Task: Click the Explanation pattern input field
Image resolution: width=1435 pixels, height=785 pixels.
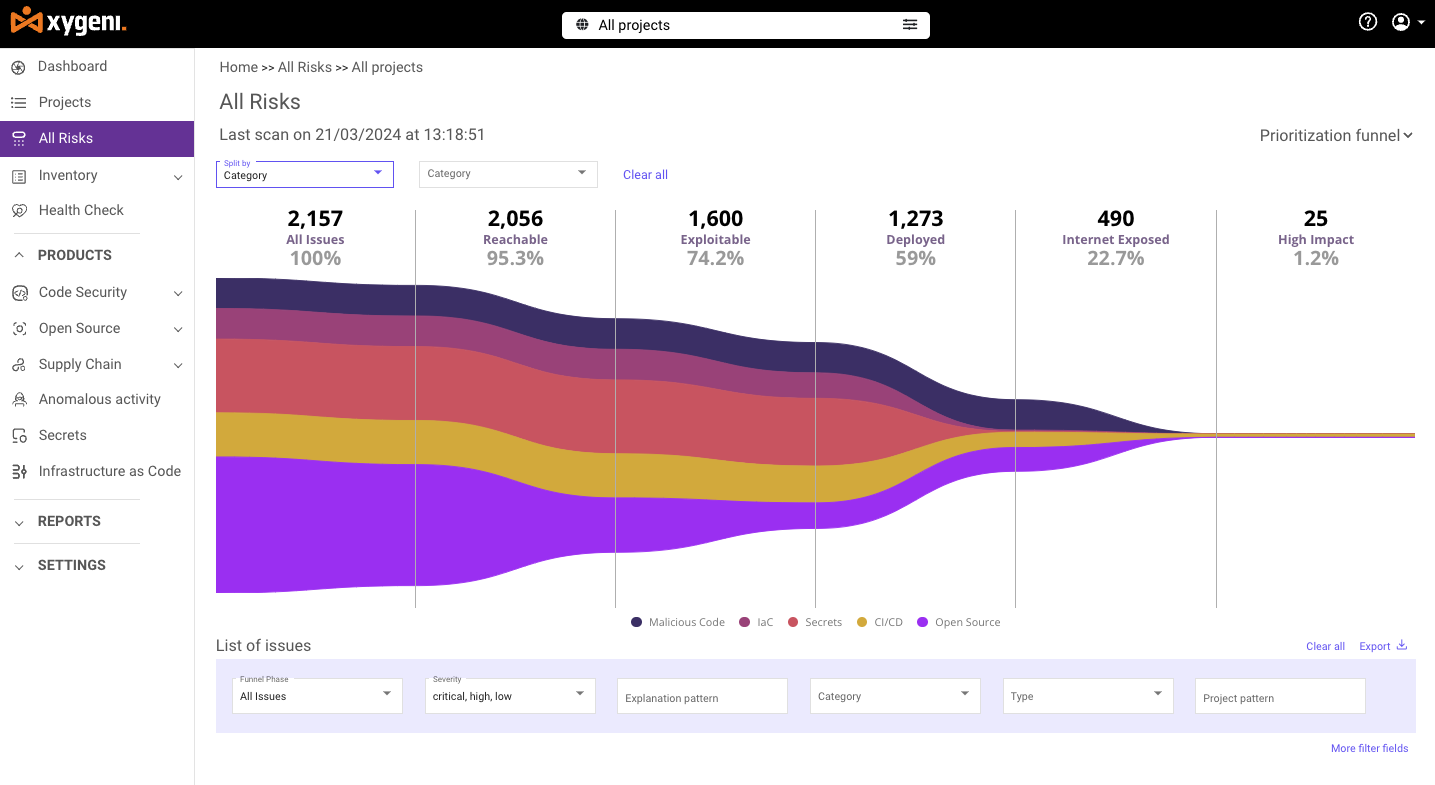Action: pos(702,697)
